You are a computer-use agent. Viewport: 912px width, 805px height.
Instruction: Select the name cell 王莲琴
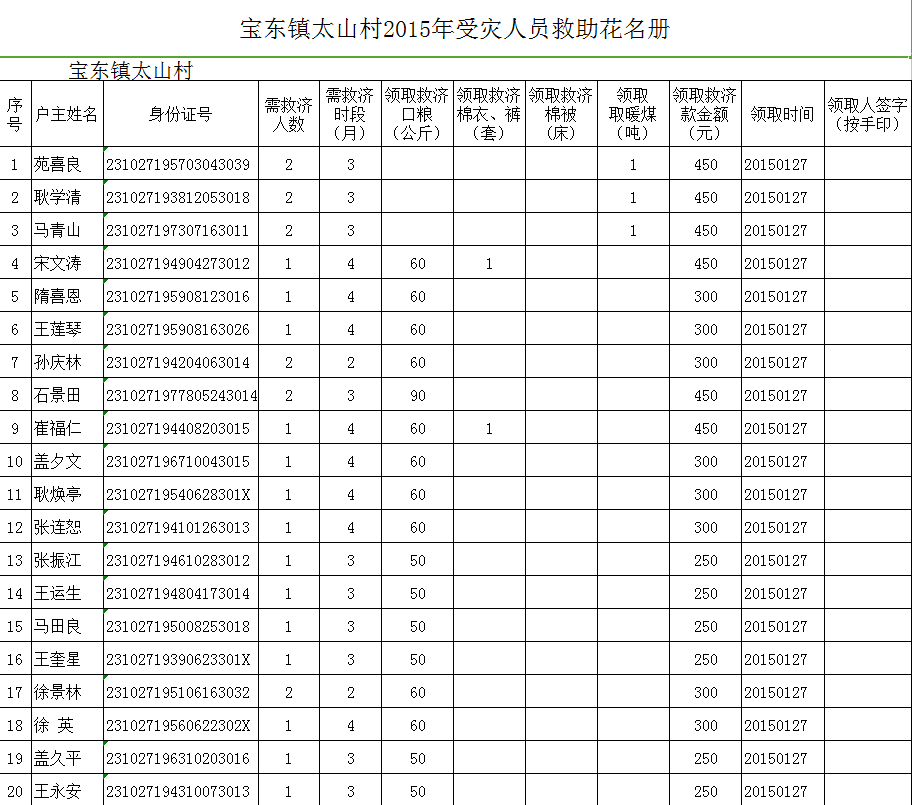(x=67, y=329)
